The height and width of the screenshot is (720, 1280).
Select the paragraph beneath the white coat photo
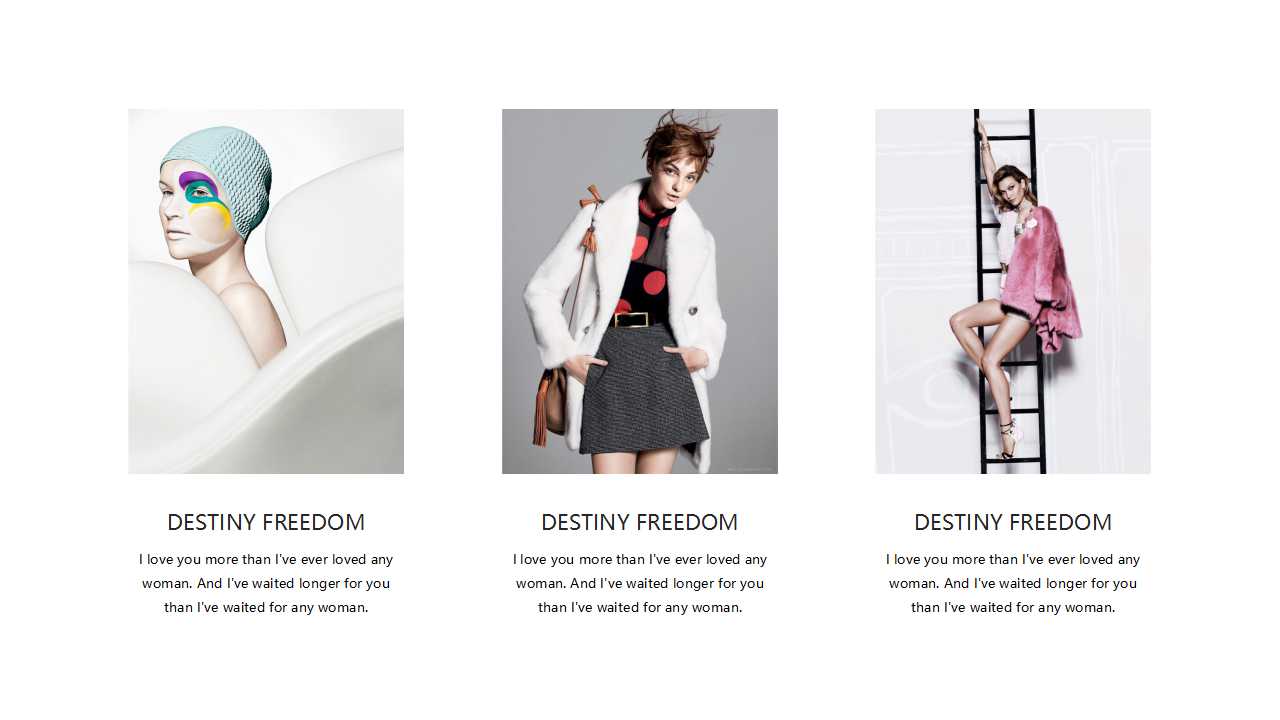tap(640, 583)
